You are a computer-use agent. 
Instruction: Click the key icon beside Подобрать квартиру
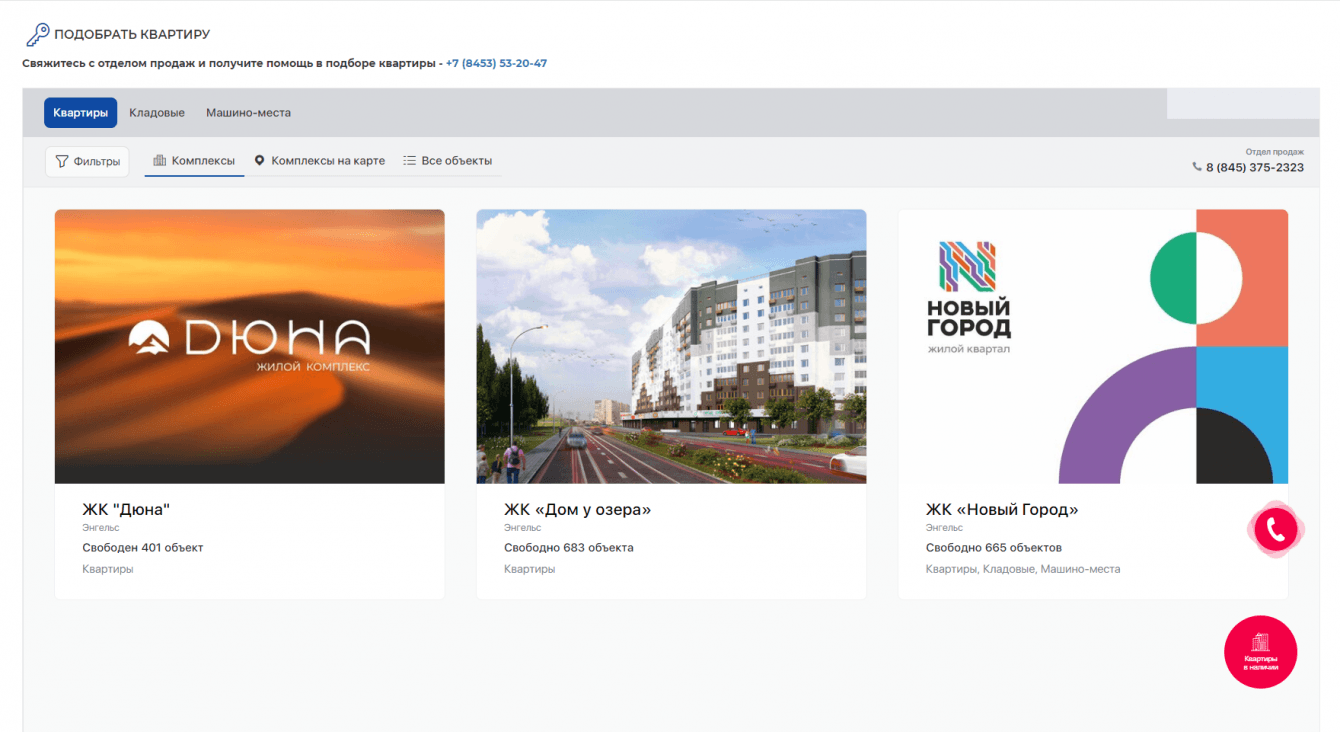coord(37,35)
